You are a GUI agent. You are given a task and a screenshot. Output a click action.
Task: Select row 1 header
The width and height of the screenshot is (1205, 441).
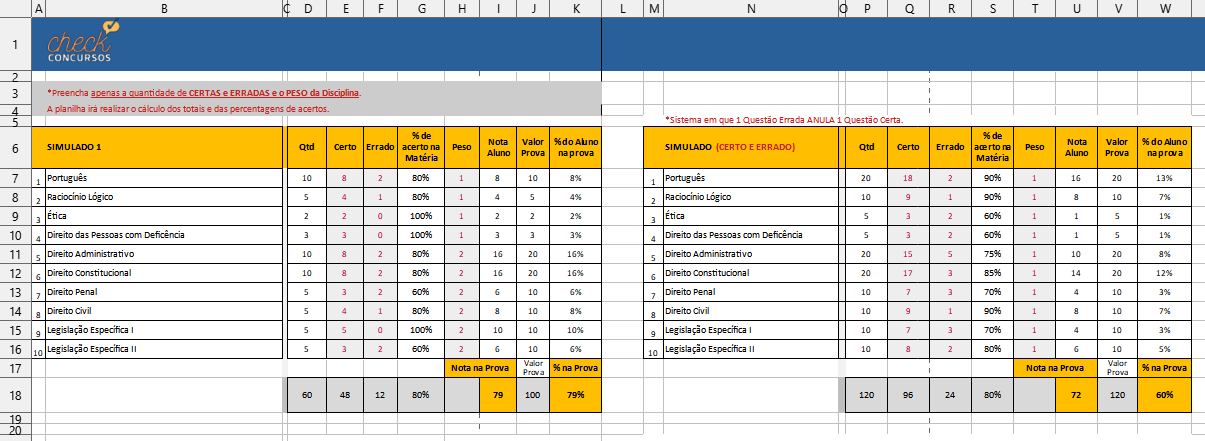[15, 44]
